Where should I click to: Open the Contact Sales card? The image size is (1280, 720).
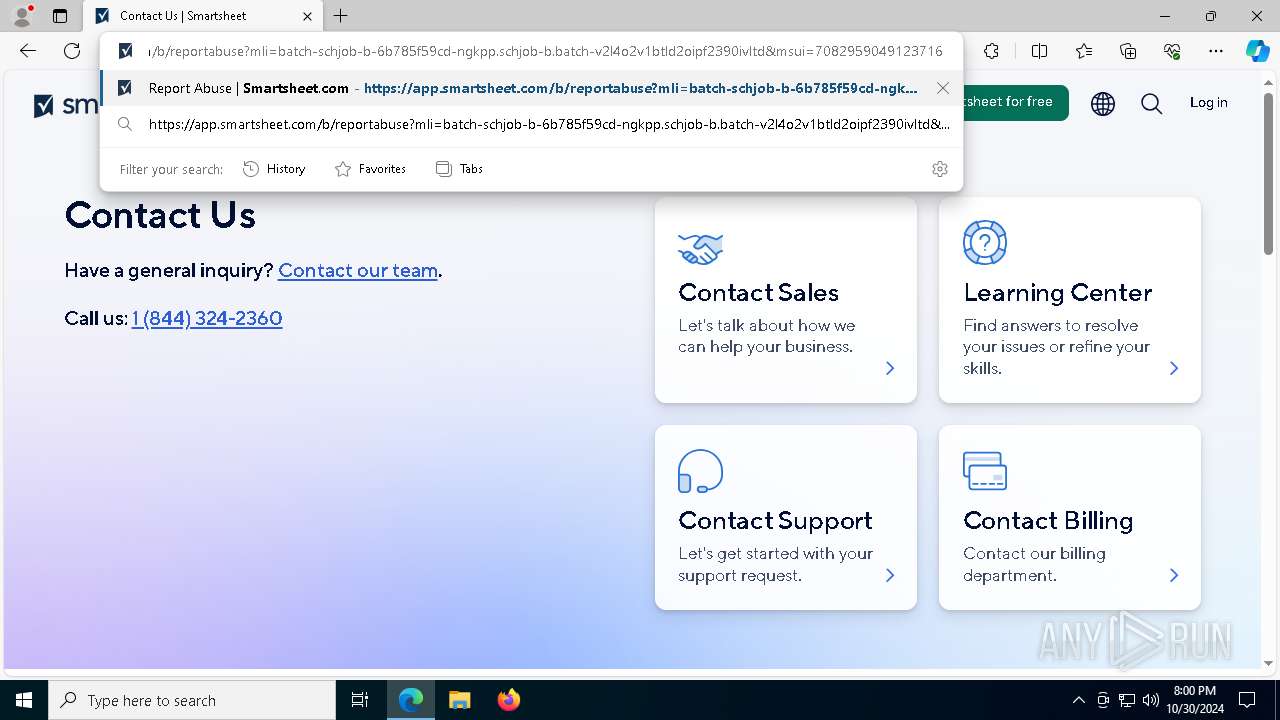pos(786,300)
